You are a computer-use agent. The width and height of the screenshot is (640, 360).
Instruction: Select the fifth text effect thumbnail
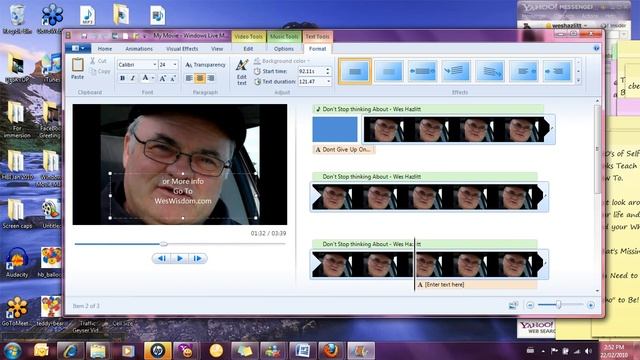tap(490, 71)
